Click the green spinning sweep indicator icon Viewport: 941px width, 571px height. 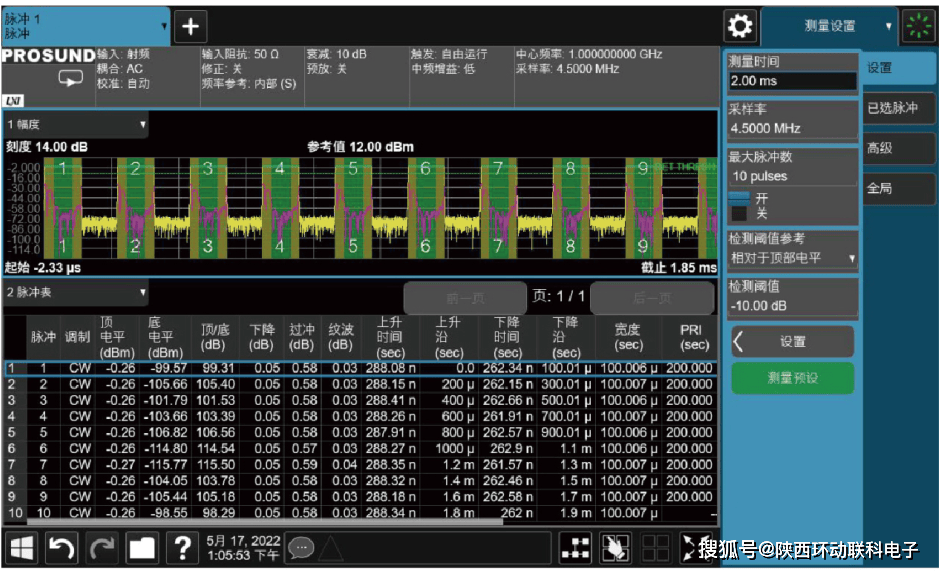coord(918,26)
